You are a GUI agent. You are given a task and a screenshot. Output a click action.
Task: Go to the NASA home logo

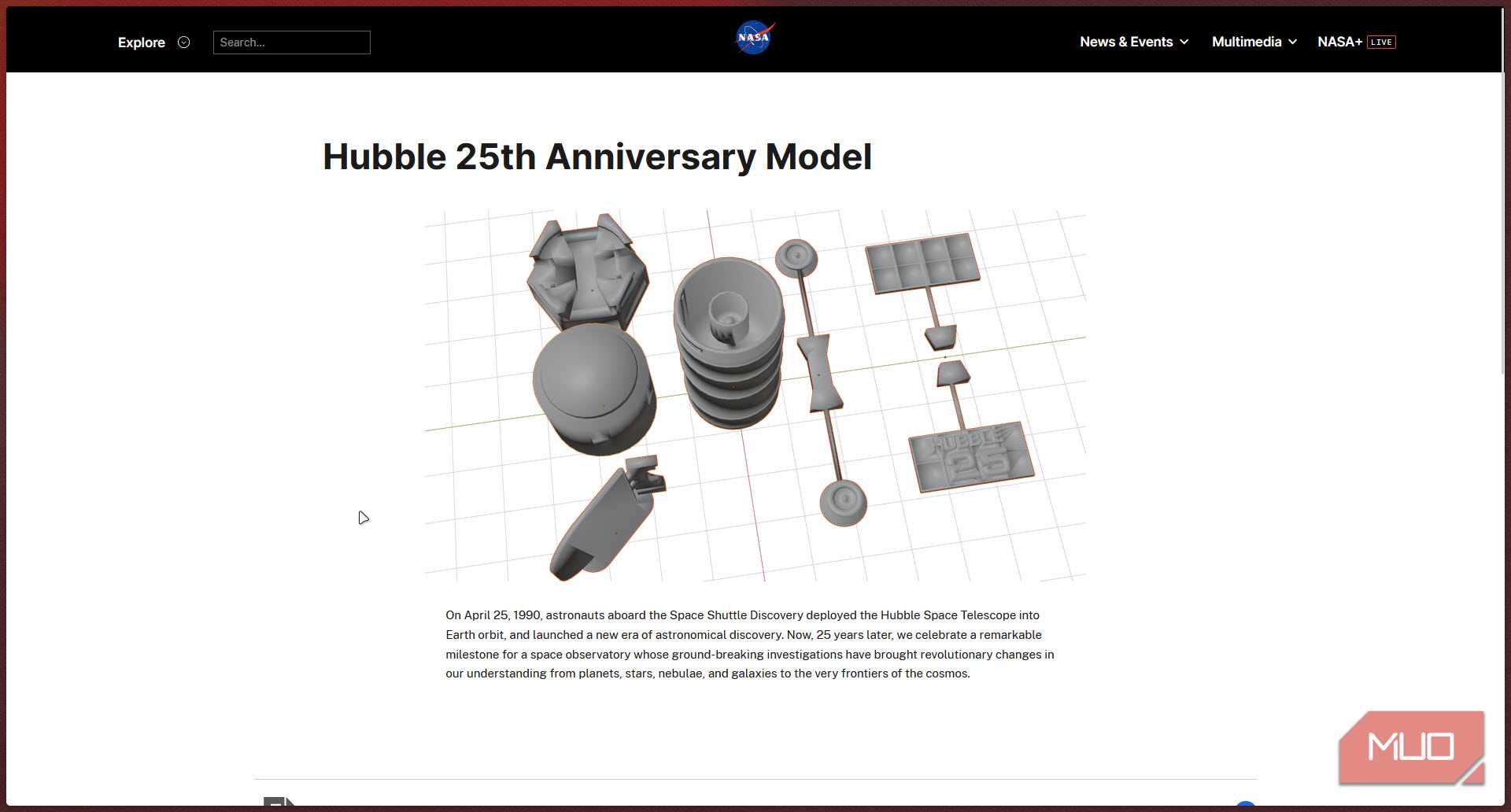click(755, 38)
